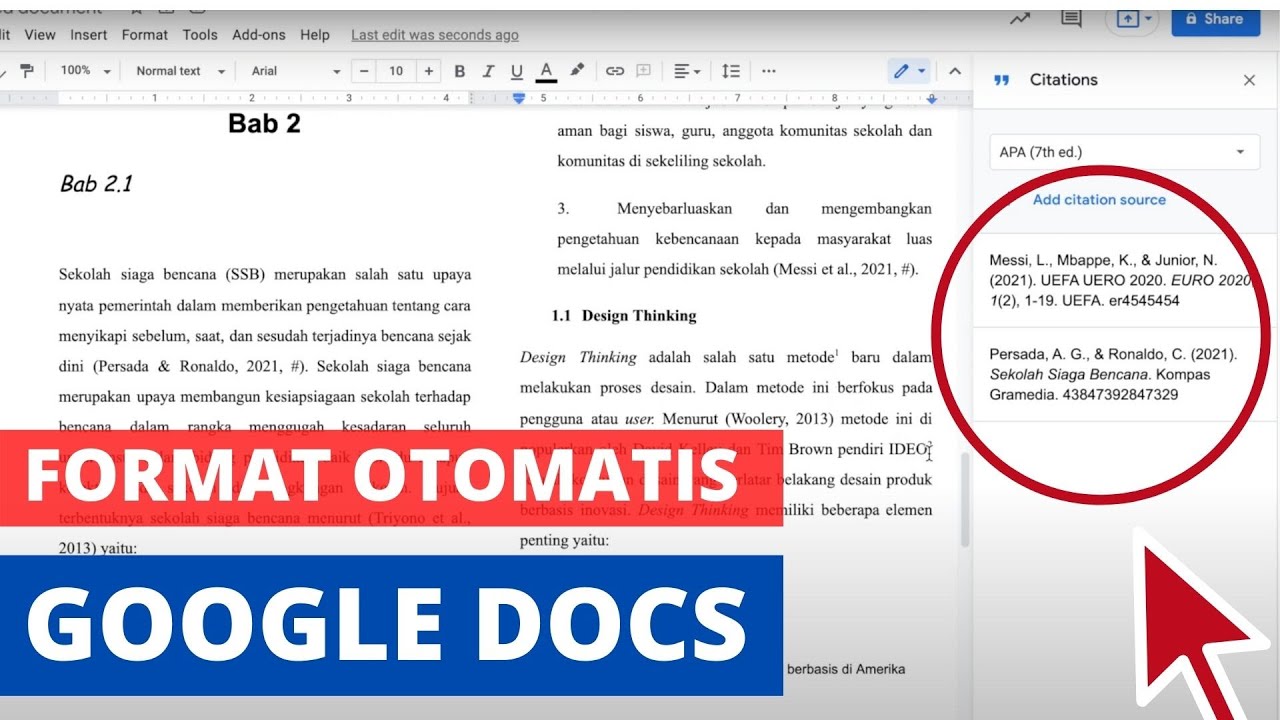Click the activity trend arrow icon
Screen dimensions: 1280x720
click(1020, 19)
